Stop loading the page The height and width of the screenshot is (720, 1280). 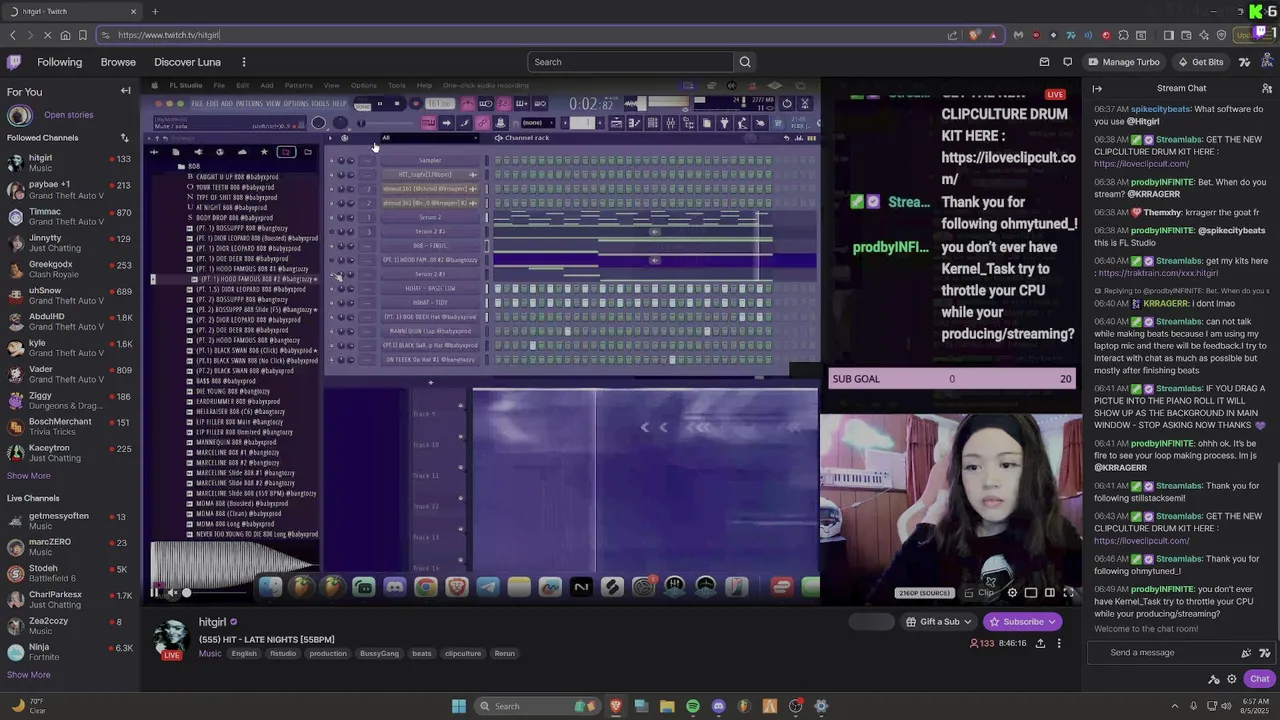click(x=48, y=35)
